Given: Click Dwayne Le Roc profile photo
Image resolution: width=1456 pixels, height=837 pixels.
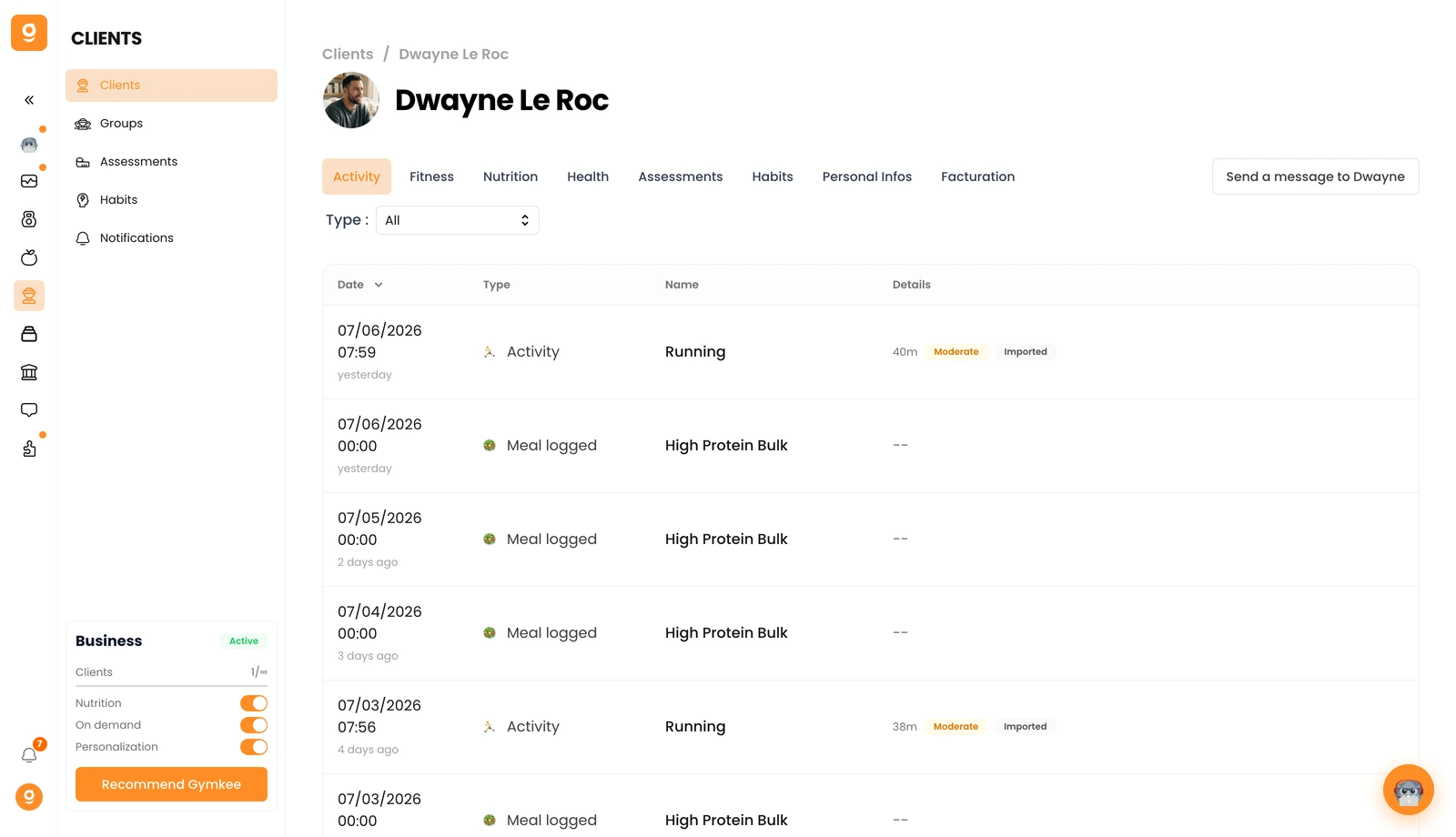Looking at the screenshot, I should 351,100.
